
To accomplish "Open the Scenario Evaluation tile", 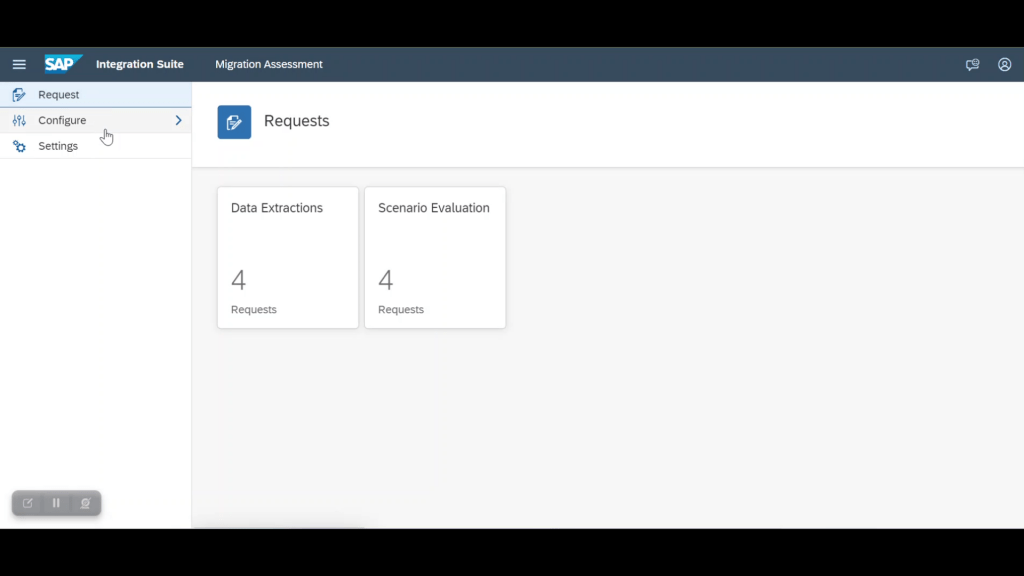I will [435, 257].
